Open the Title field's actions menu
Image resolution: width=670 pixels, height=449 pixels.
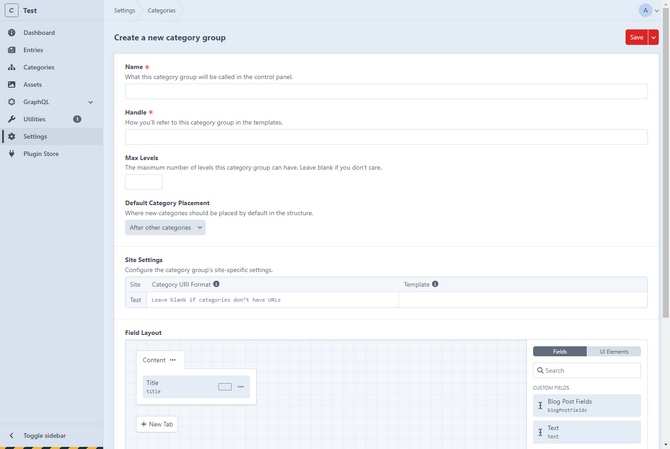241,387
